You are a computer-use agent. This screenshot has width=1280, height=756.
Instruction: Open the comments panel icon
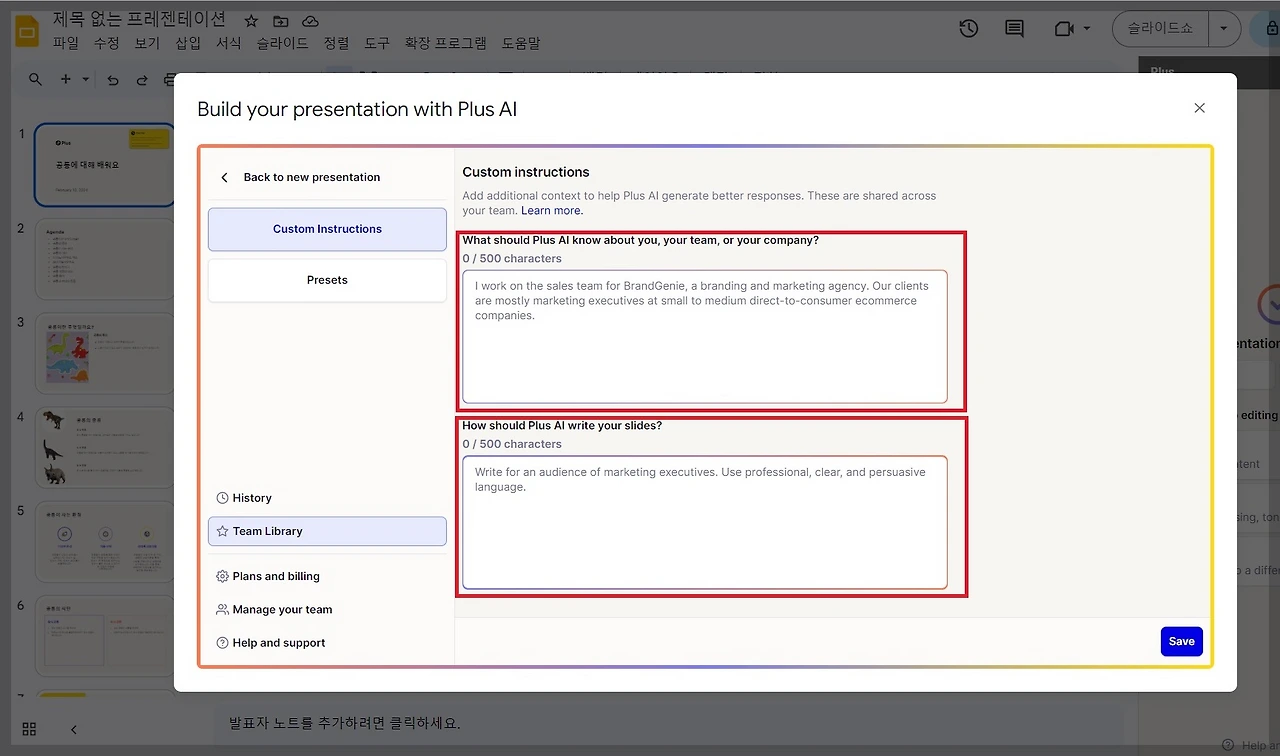[1014, 29]
